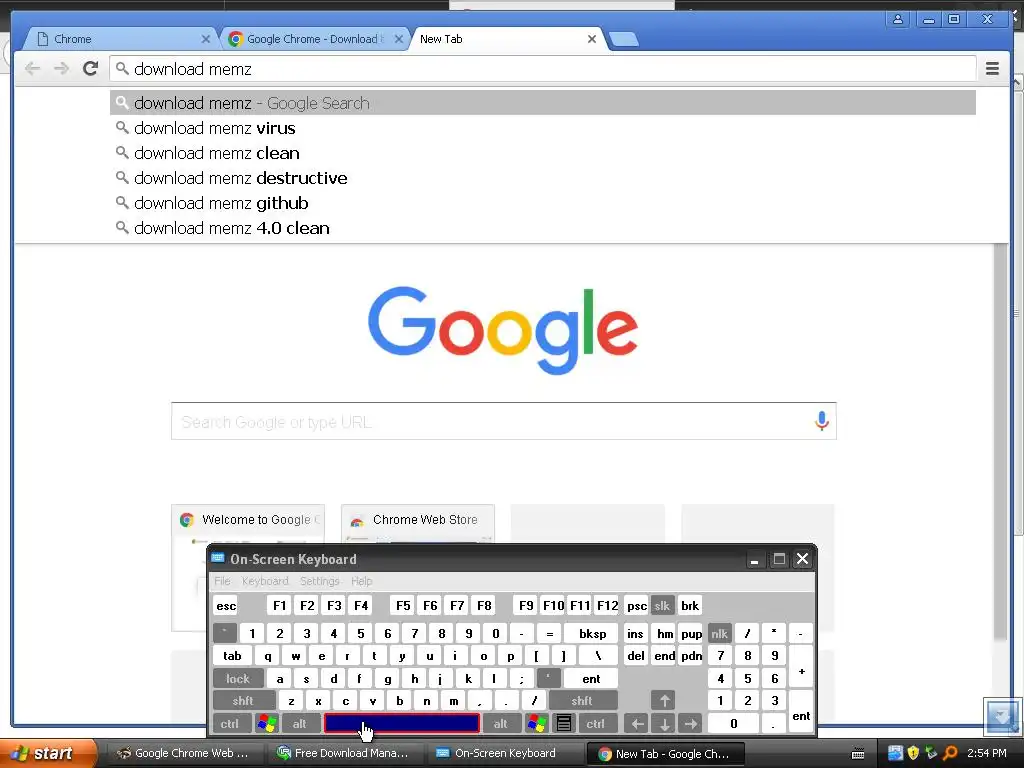Click the left arrow key
Screen dimensions: 1024x768
(637, 724)
